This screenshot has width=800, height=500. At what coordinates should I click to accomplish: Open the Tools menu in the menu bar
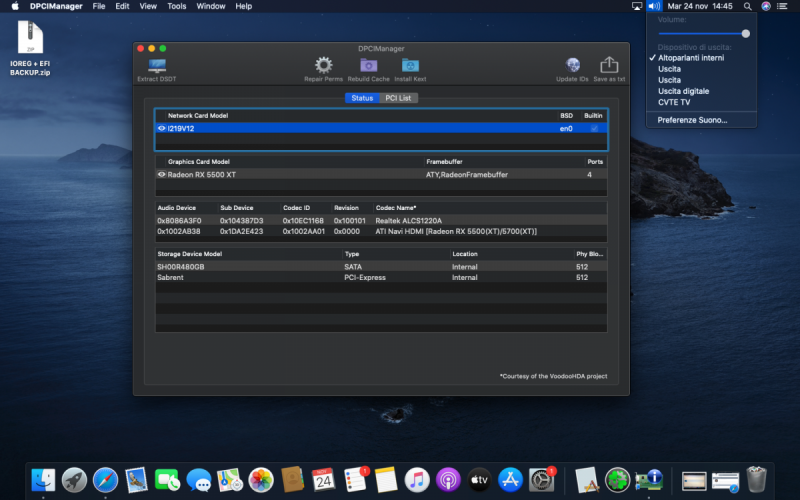point(177,6)
